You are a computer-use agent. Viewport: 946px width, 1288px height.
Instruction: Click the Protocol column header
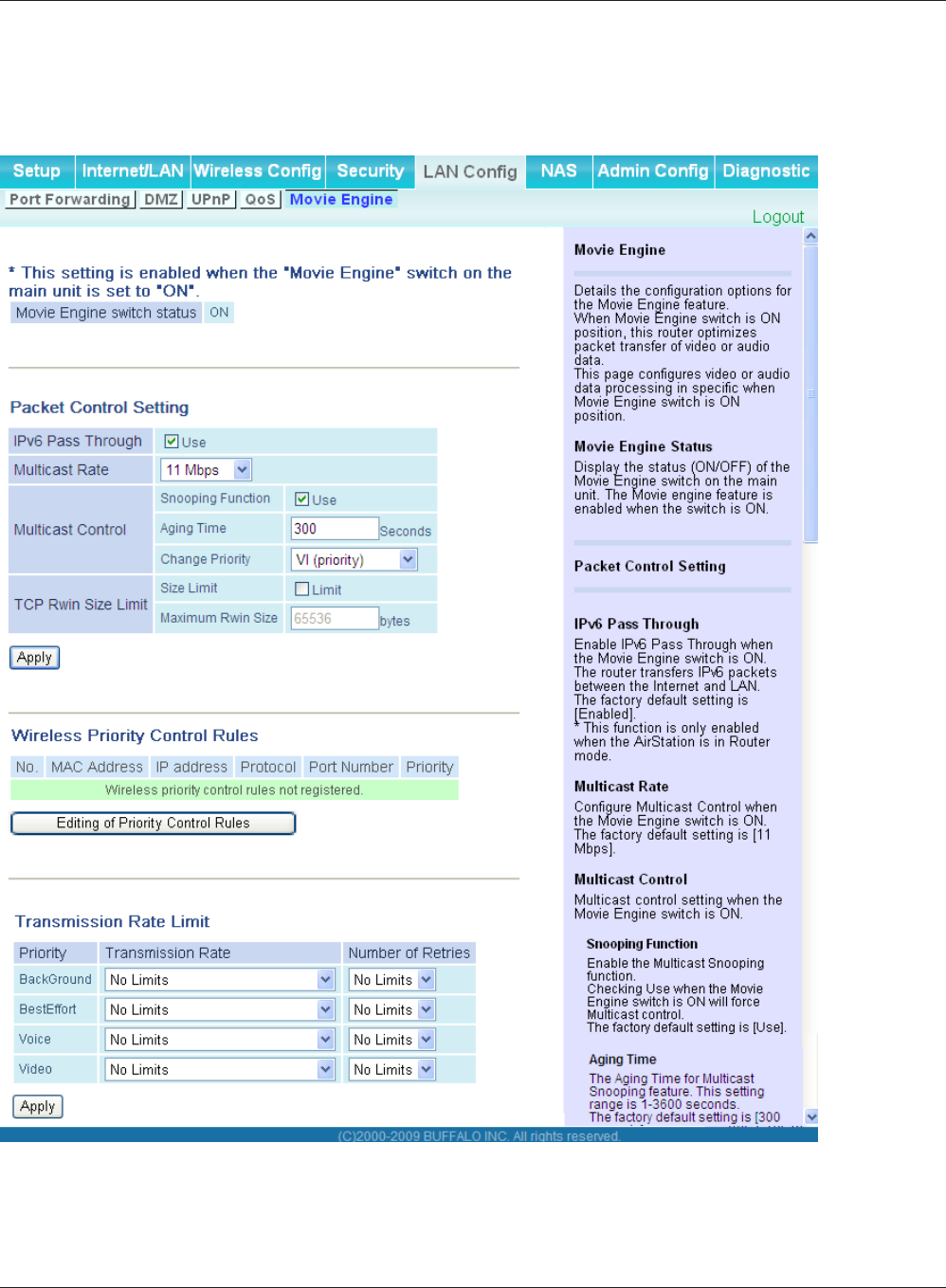tap(268, 768)
